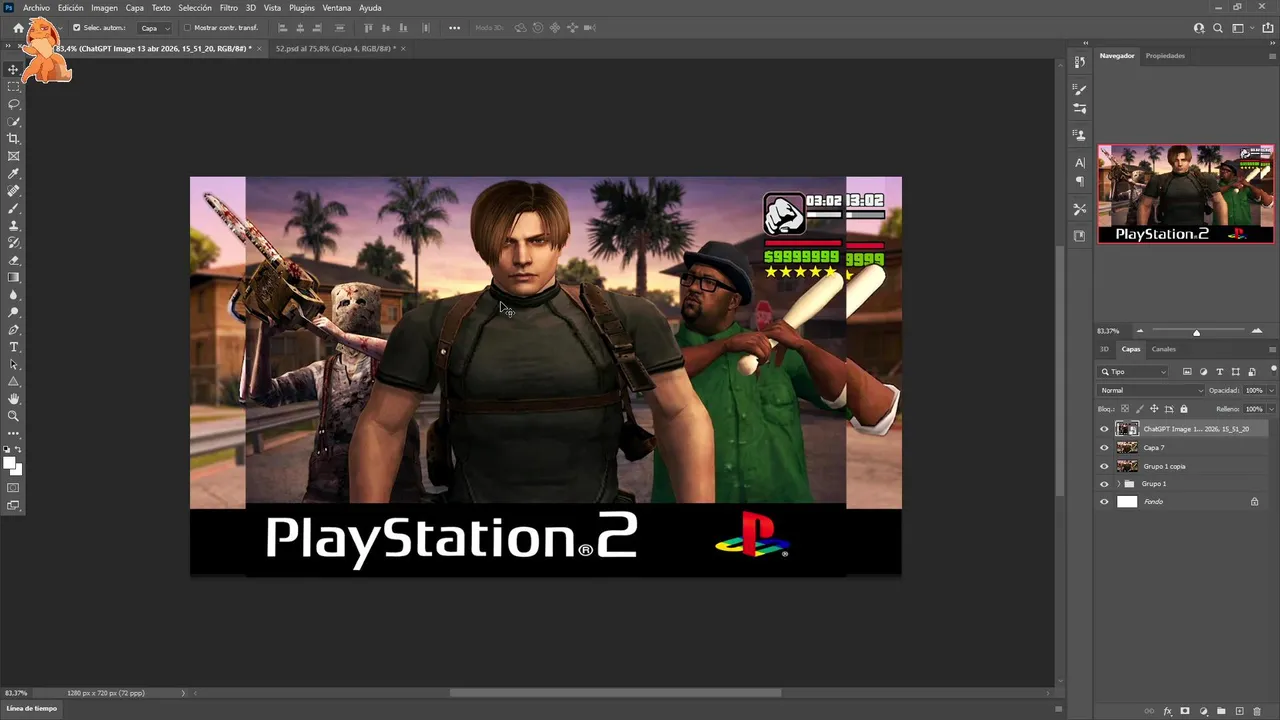The image size is (1280, 720).
Task: Uncheck the Selec. autom. checkbox
Action: click(76, 28)
